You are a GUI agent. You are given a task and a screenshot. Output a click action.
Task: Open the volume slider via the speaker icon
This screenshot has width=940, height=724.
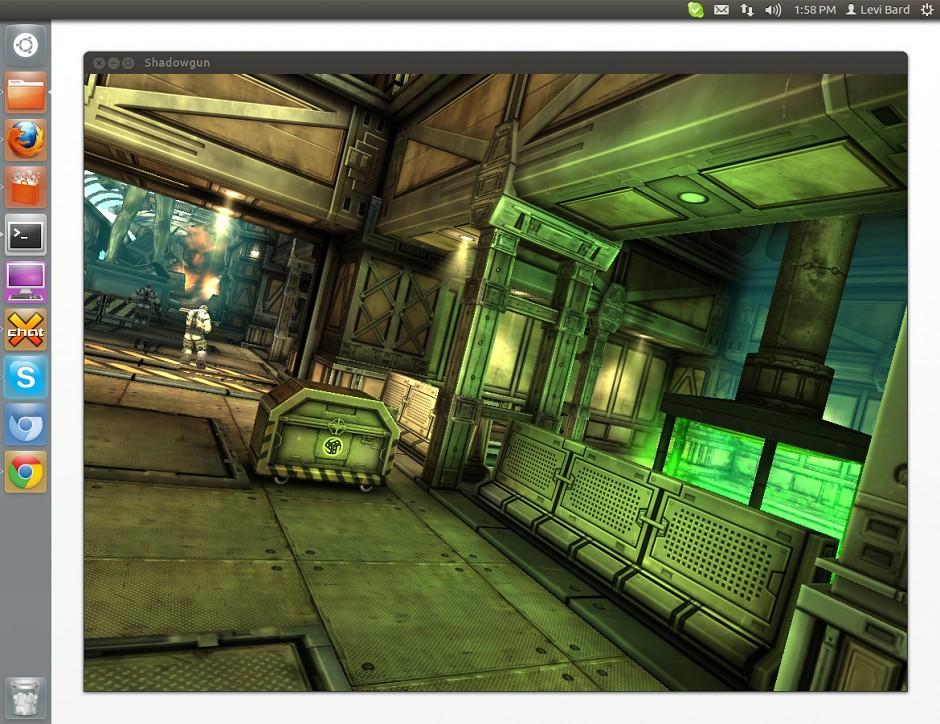click(x=773, y=9)
